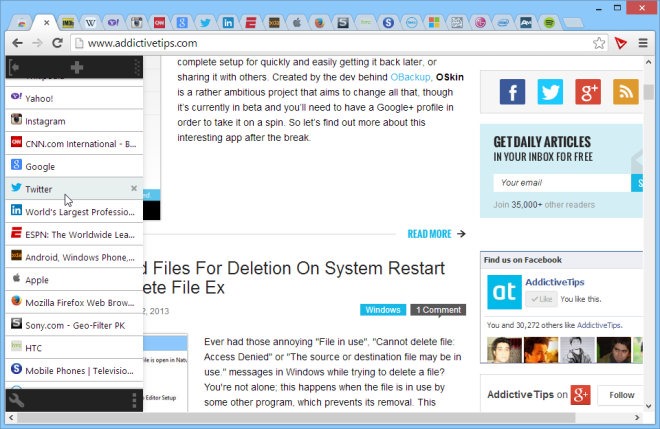Switch to the CNN tab in tab strip
This screenshot has width=660, height=429.
159,23
